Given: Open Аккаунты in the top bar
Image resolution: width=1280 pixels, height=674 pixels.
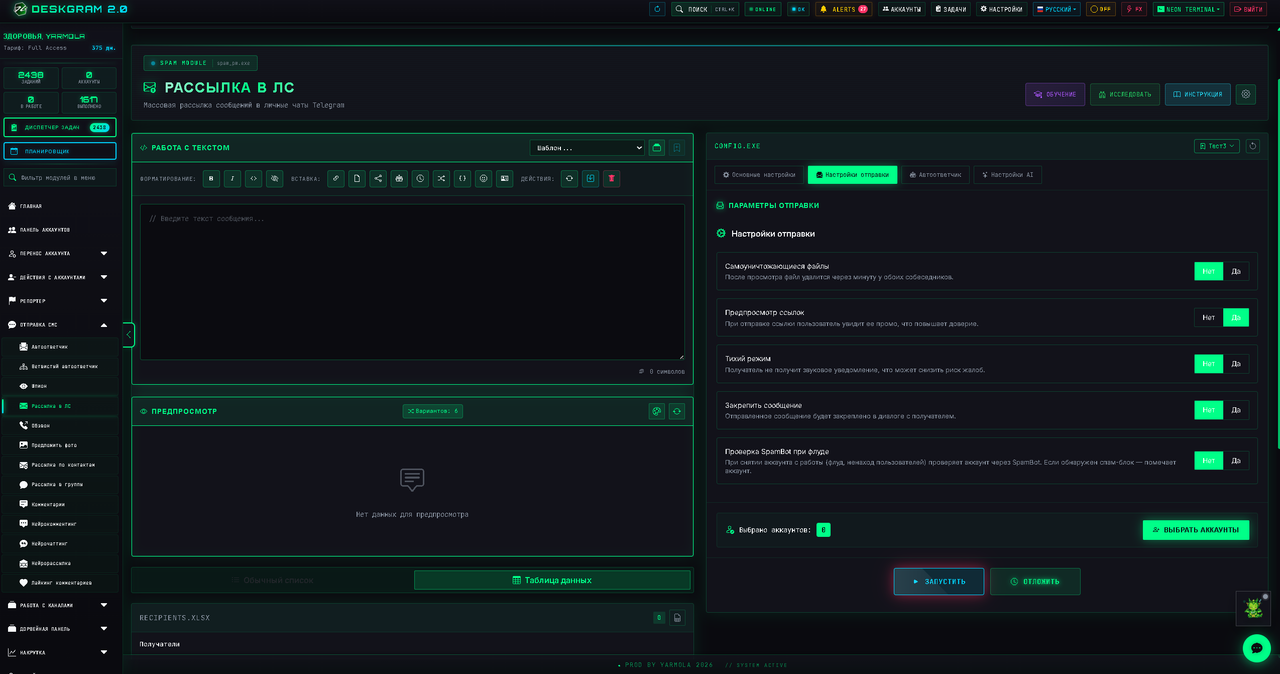Looking at the screenshot, I should pyautogui.click(x=902, y=9).
